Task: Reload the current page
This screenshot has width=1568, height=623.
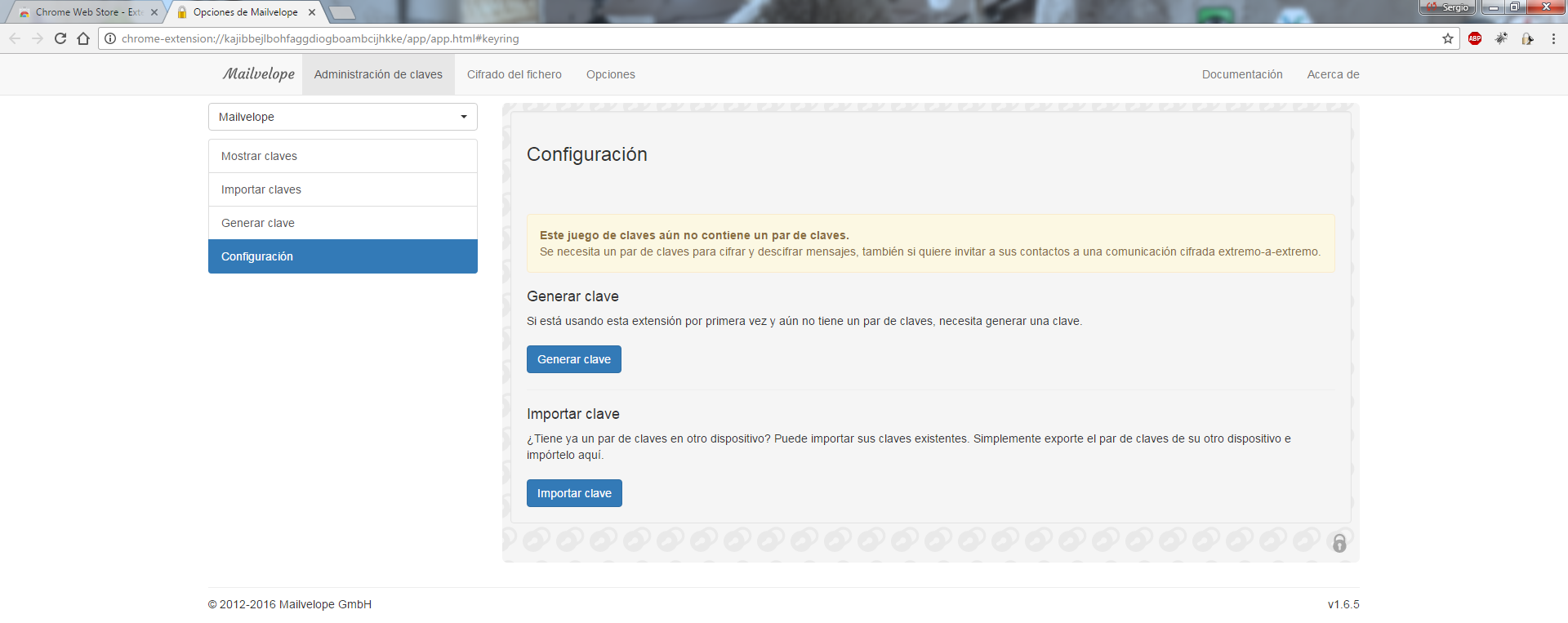Action: (60, 38)
